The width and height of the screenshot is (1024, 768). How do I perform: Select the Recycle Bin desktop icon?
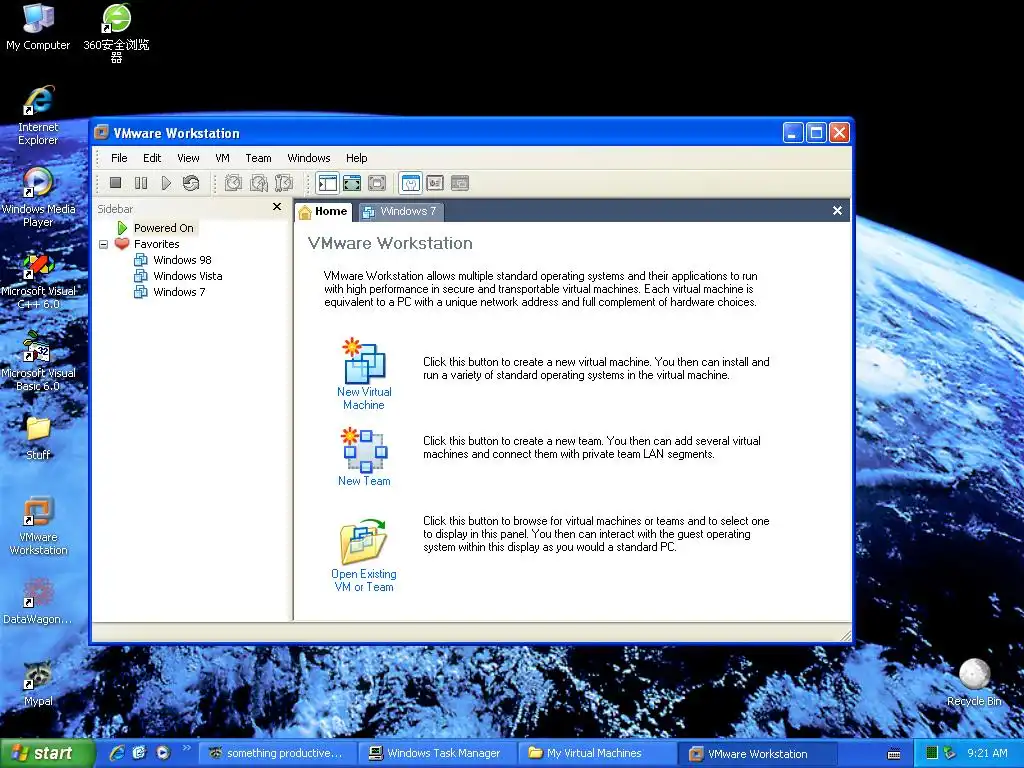[974, 682]
